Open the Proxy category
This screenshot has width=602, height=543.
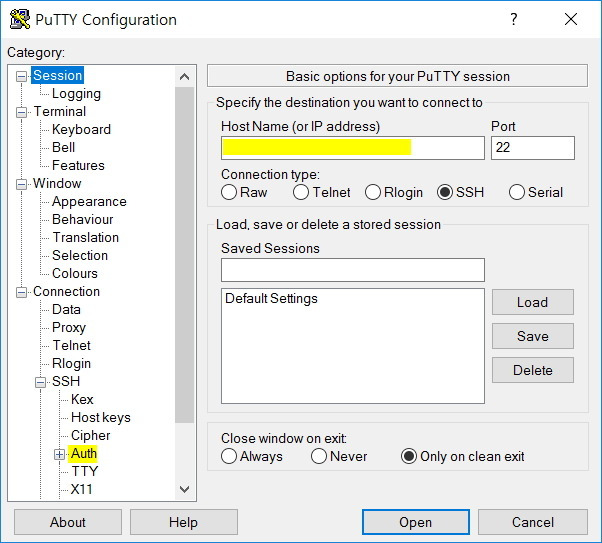69,328
